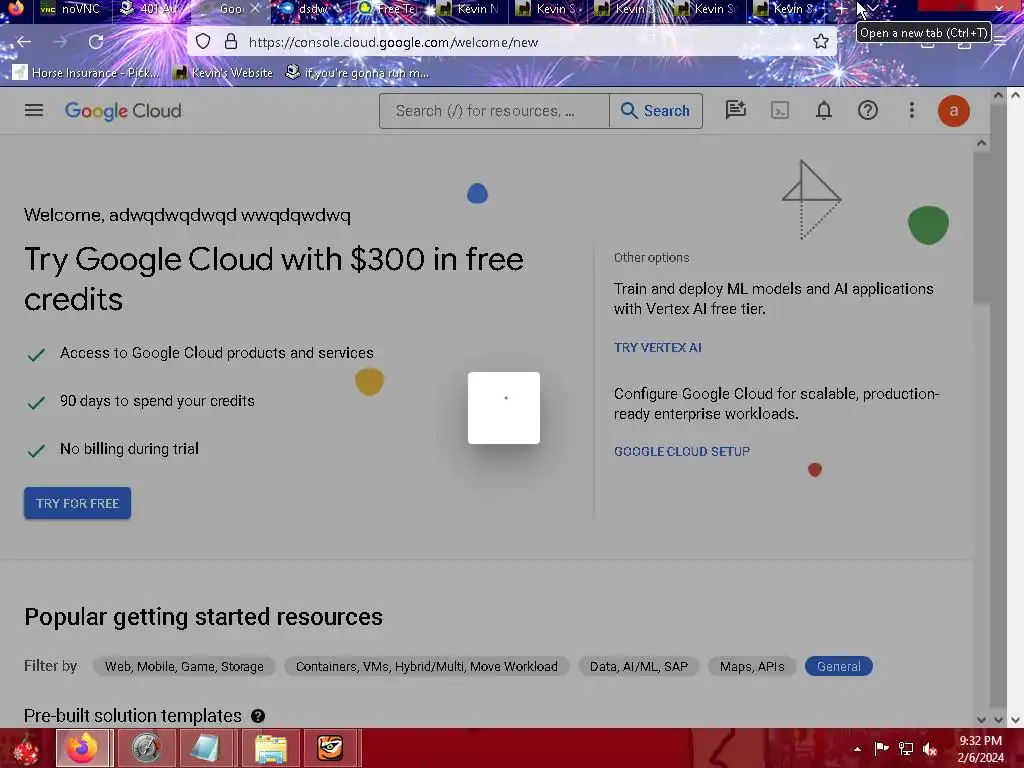
Task: Follow the GOOGLE CLOUD SETUP link
Action: click(682, 451)
